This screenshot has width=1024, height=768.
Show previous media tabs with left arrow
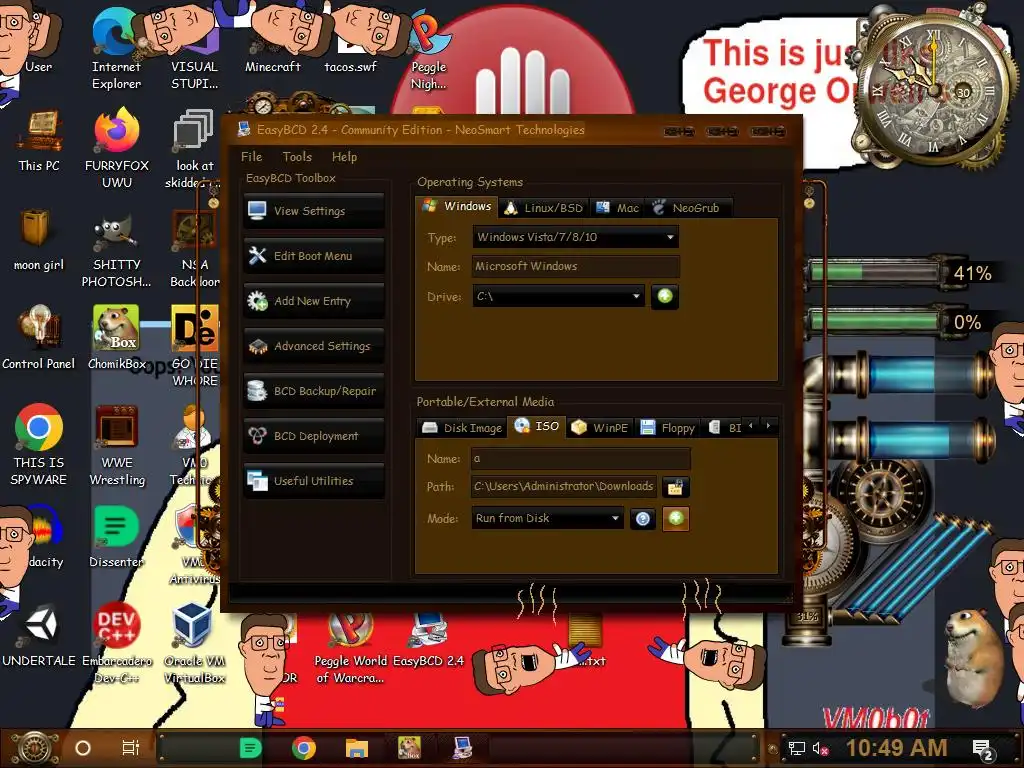751,426
